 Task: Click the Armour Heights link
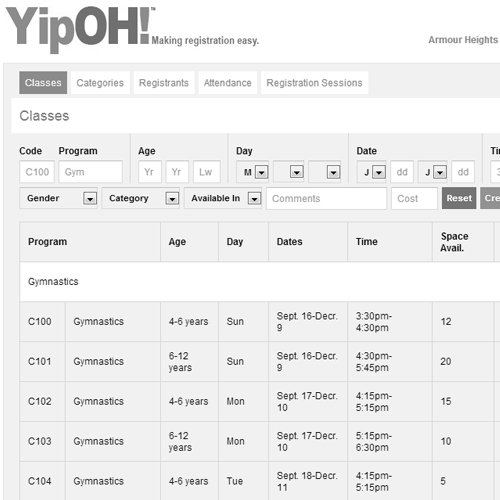tap(463, 40)
